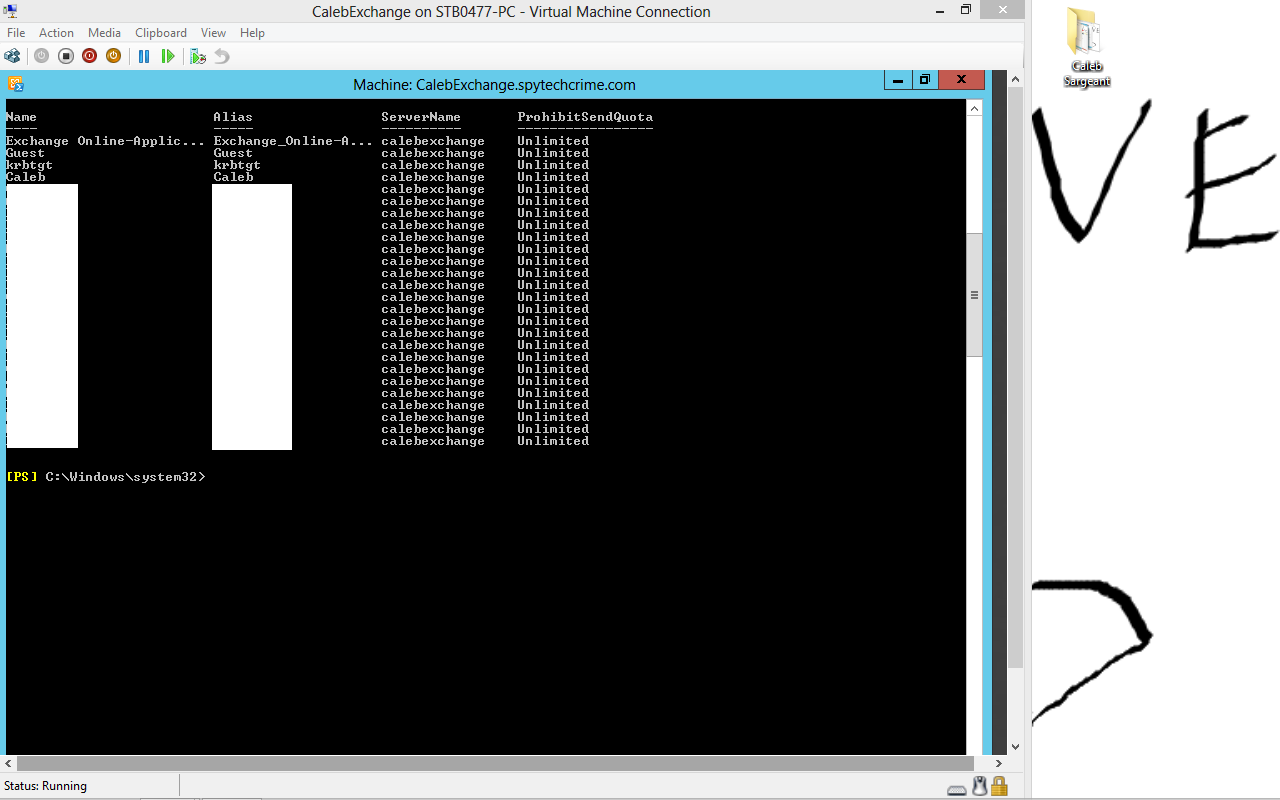This screenshot has width=1280, height=800.
Task: Click the 'Status: Running' status text
Action: [x=45, y=786]
